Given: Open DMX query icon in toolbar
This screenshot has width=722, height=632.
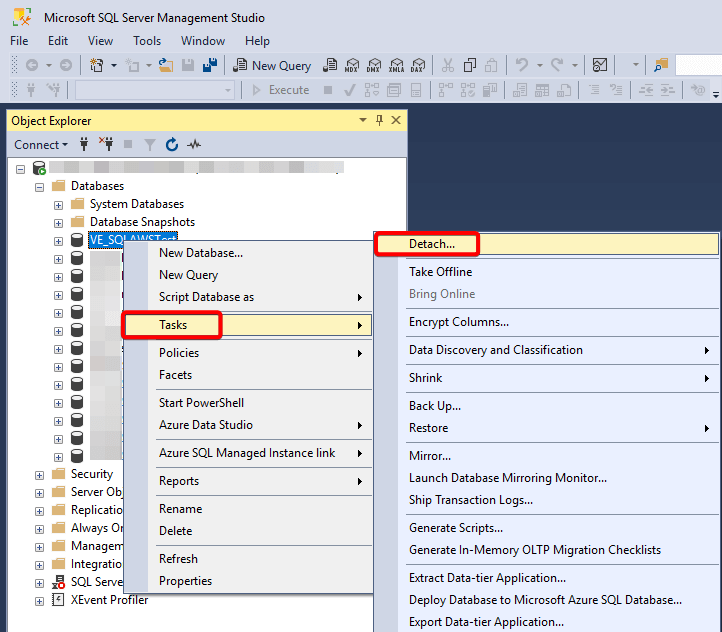Looking at the screenshot, I should [374, 65].
